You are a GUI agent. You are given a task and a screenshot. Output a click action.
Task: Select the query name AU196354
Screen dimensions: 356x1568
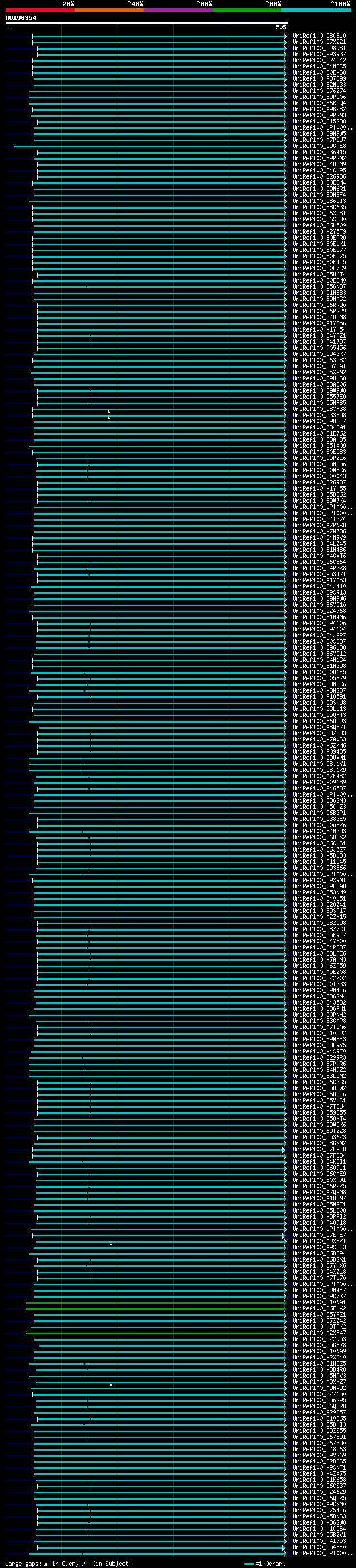21,18
